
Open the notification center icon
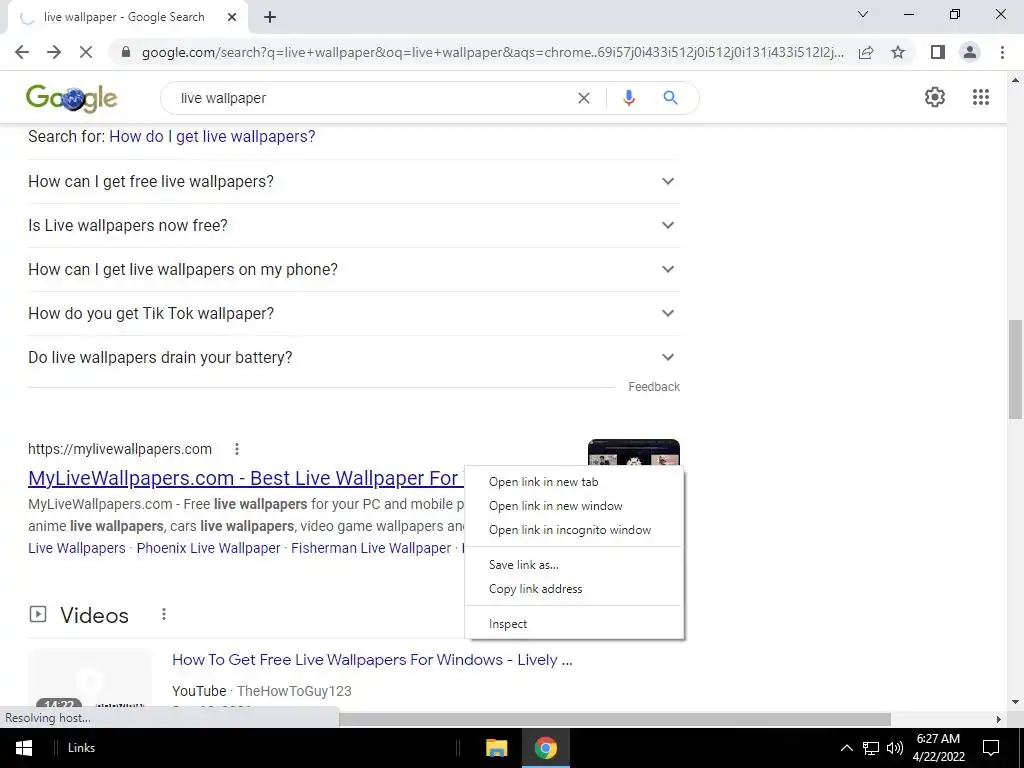(991, 748)
